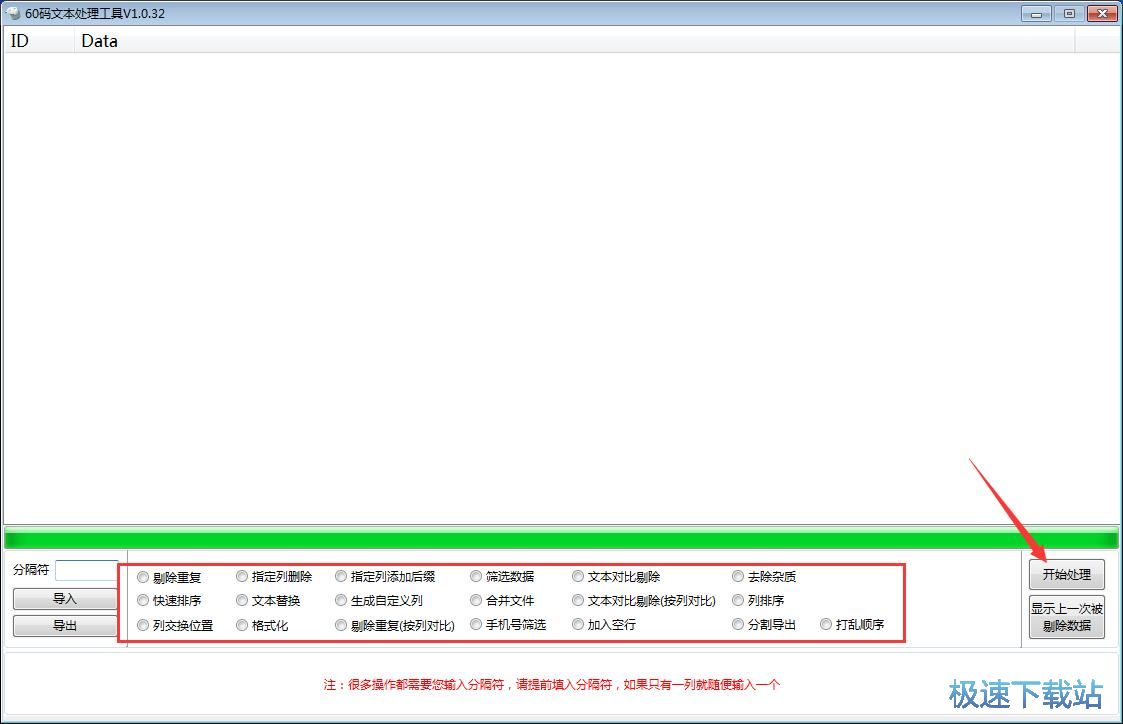Focus the 分隔符 input field
Image resolution: width=1123 pixels, height=724 pixels.
[x=87, y=570]
